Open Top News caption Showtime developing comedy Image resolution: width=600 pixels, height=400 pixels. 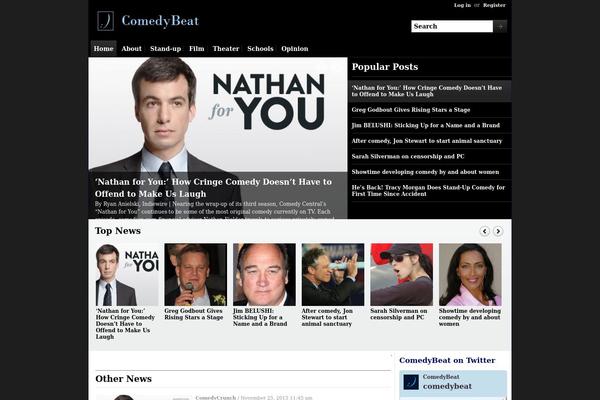click(470, 317)
